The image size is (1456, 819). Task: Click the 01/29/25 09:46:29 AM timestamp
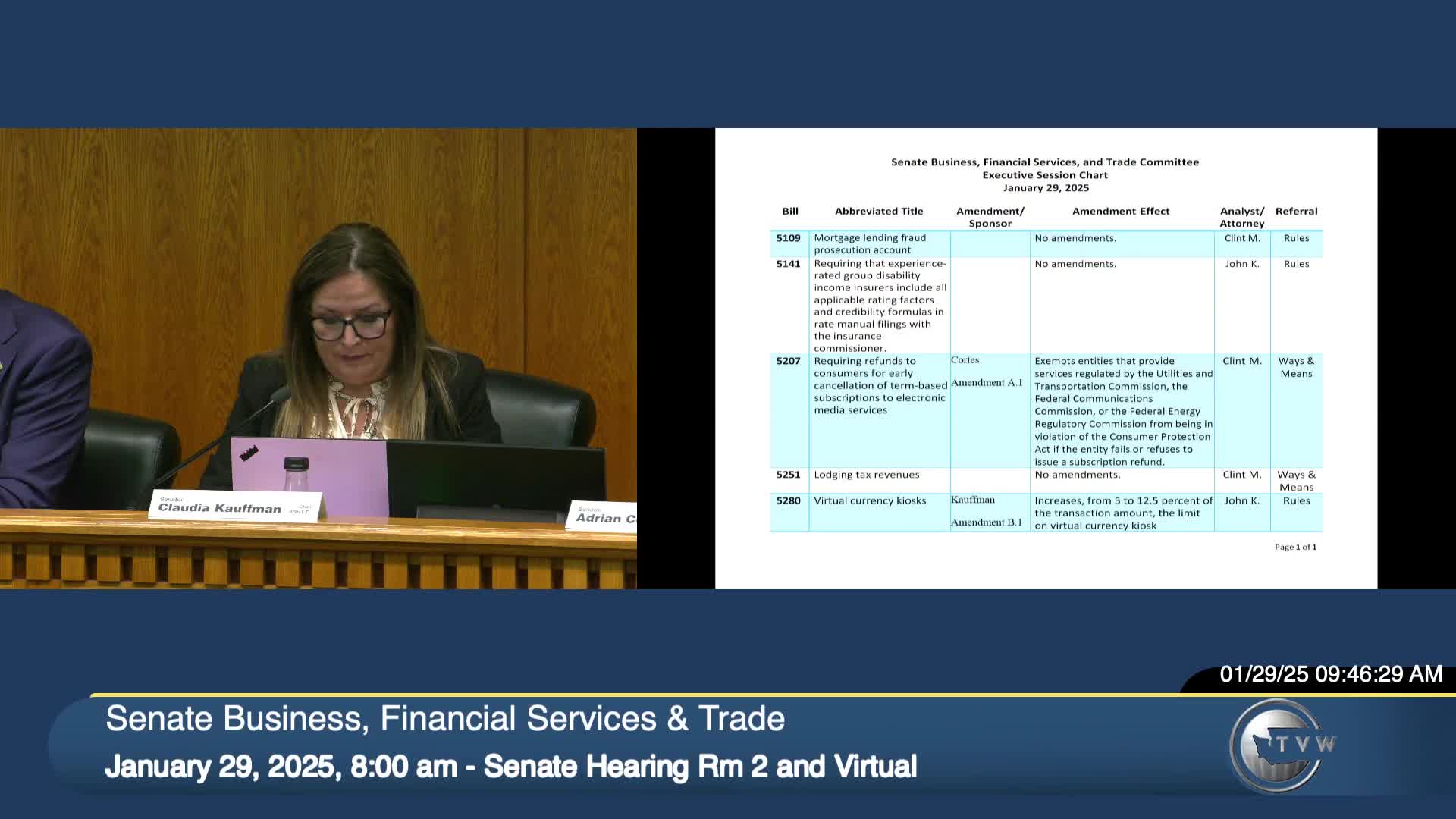[x=1330, y=674]
